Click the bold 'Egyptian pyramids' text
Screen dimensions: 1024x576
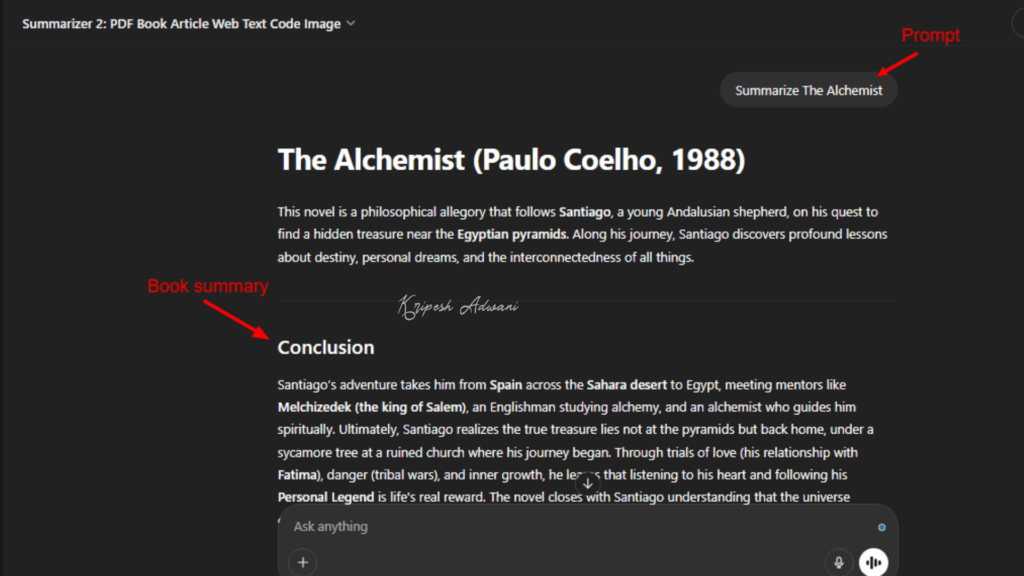pyautogui.click(x=513, y=235)
